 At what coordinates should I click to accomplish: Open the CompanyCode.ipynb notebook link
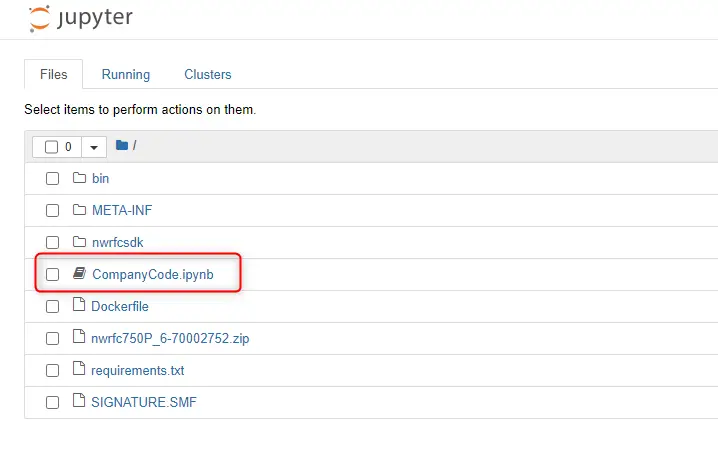tap(152, 274)
